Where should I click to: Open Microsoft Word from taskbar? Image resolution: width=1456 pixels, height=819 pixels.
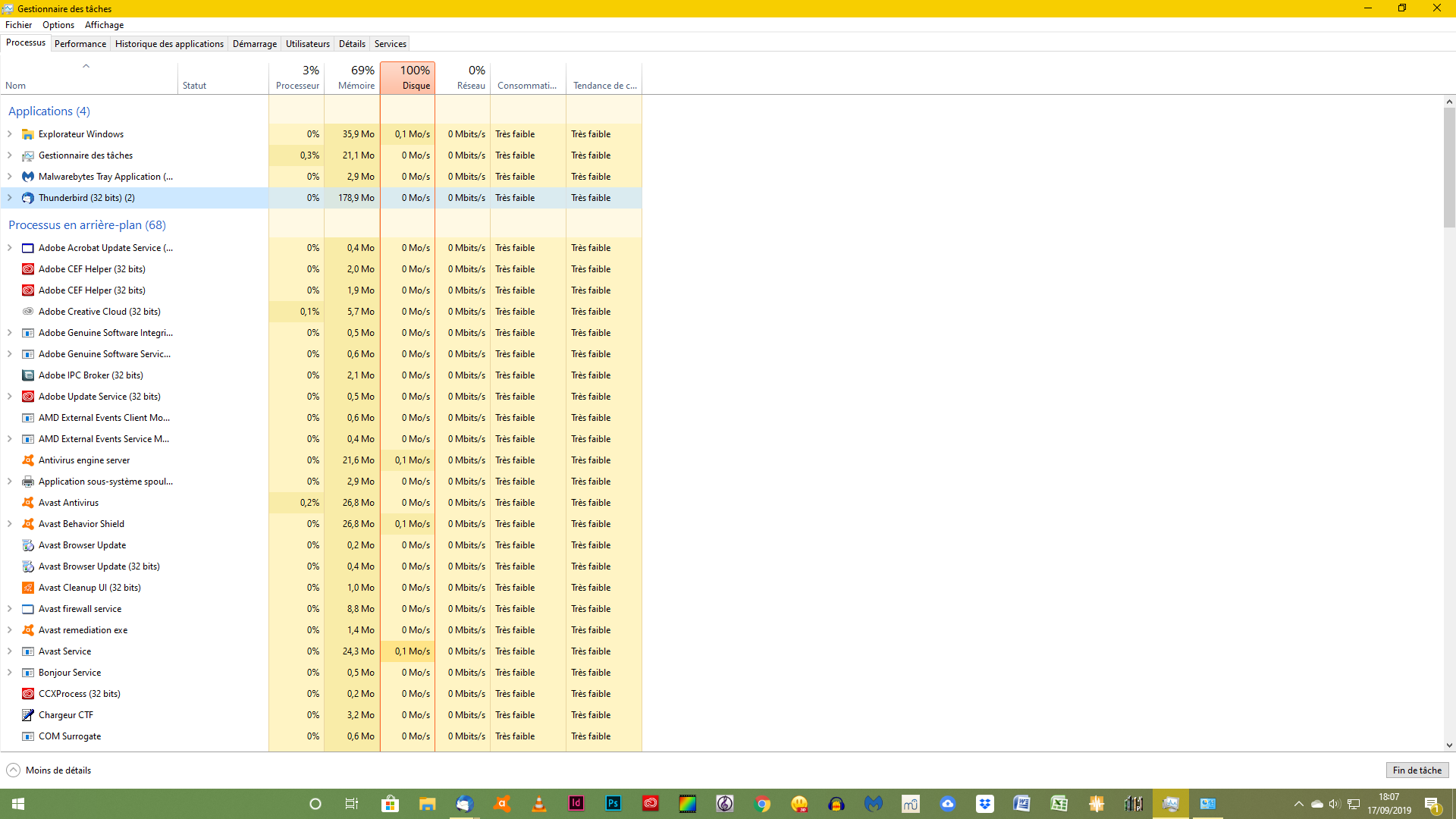[x=1022, y=804]
